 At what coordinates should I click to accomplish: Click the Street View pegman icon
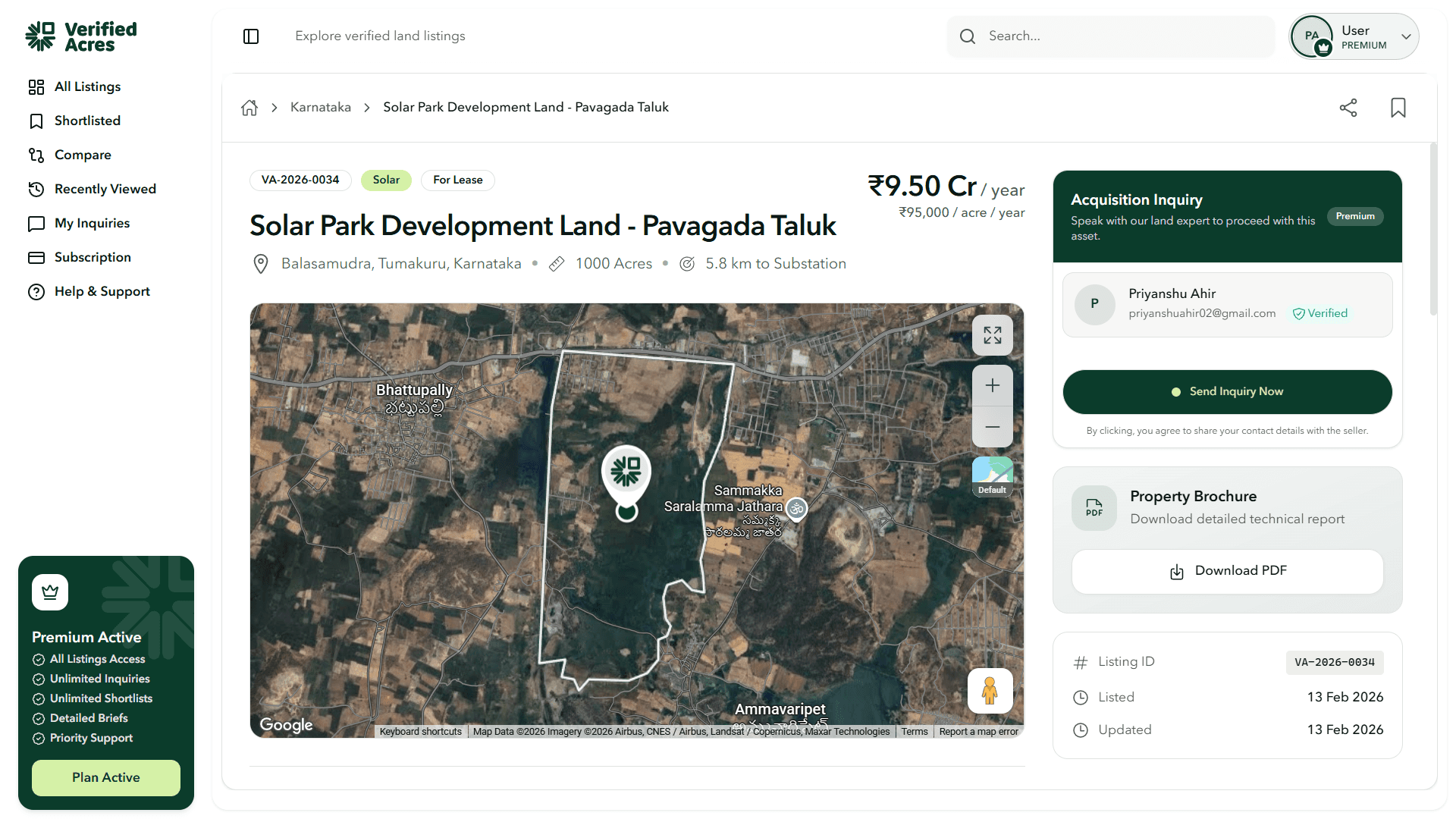[x=990, y=691]
